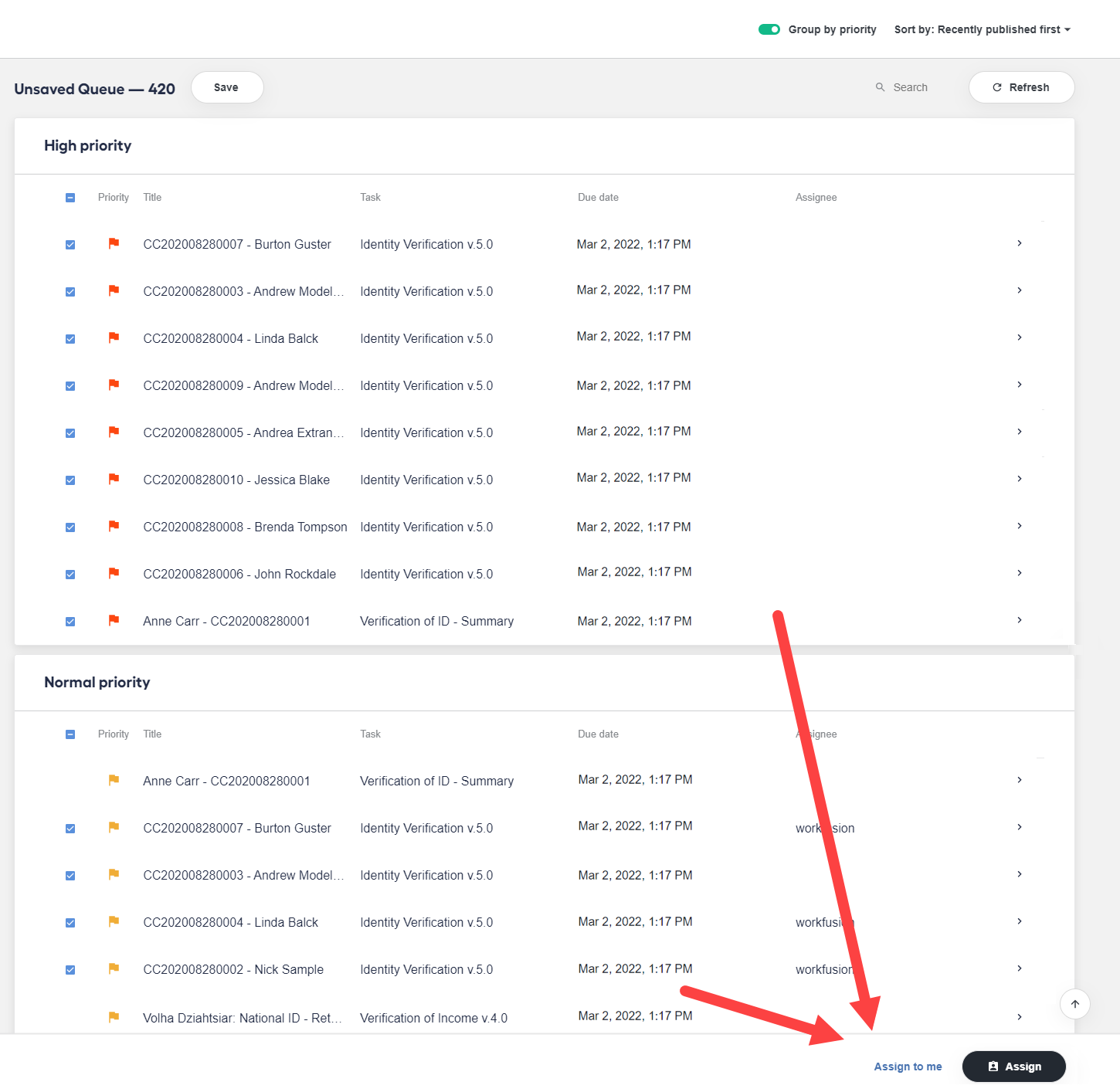Screen dimensions: 1120x1092
Task: Click the scroll-to-top arrow button
Action: click(x=1074, y=1004)
